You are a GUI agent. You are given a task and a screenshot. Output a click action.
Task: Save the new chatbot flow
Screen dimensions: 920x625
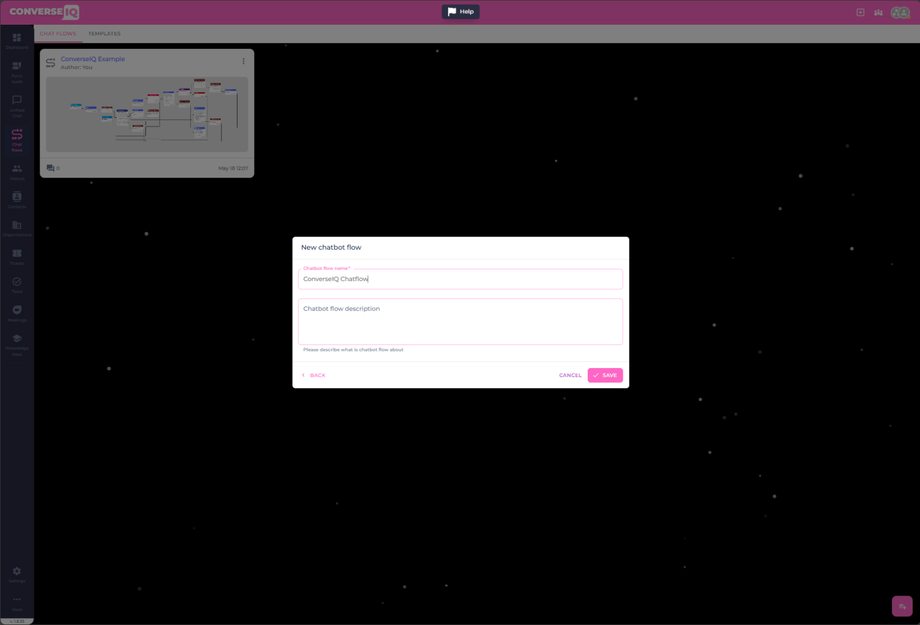(x=605, y=375)
